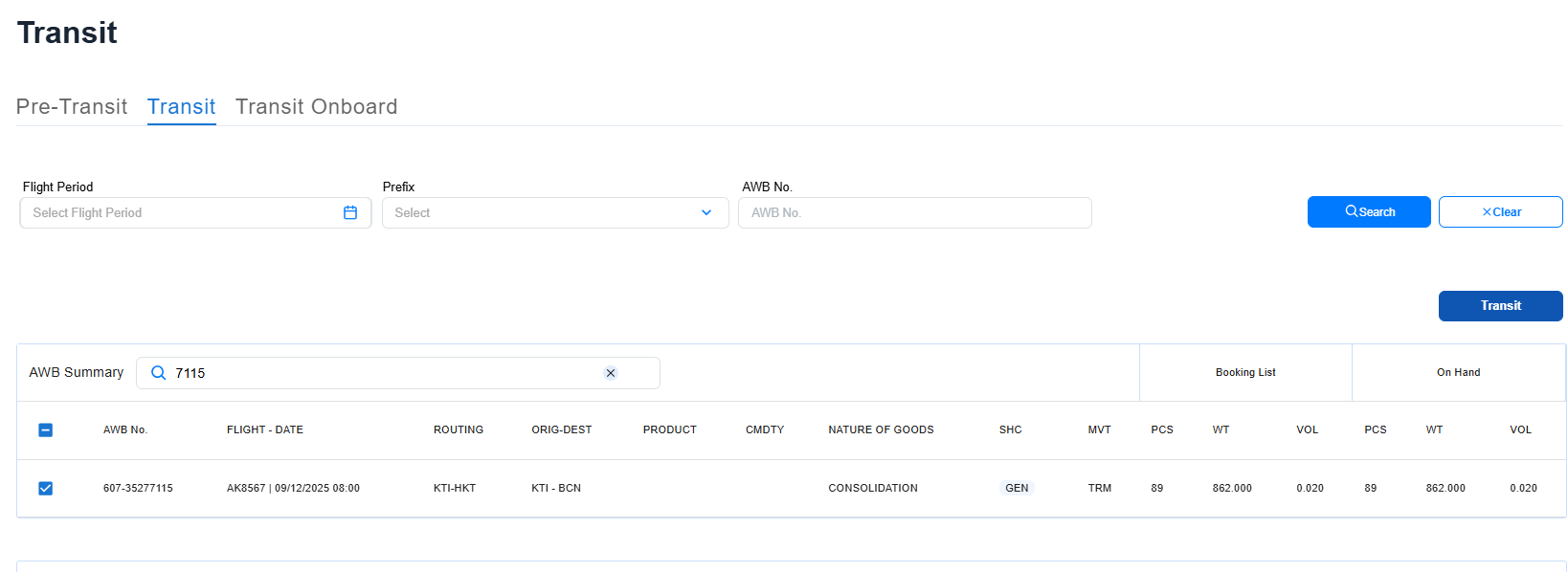Toggle the select-all header checkbox
The image size is (1568, 572).
(x=45, y=430)
